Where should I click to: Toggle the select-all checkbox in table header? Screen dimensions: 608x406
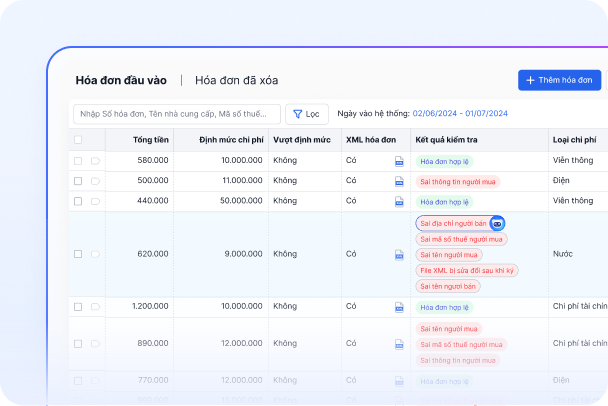(x=78, y=141)
